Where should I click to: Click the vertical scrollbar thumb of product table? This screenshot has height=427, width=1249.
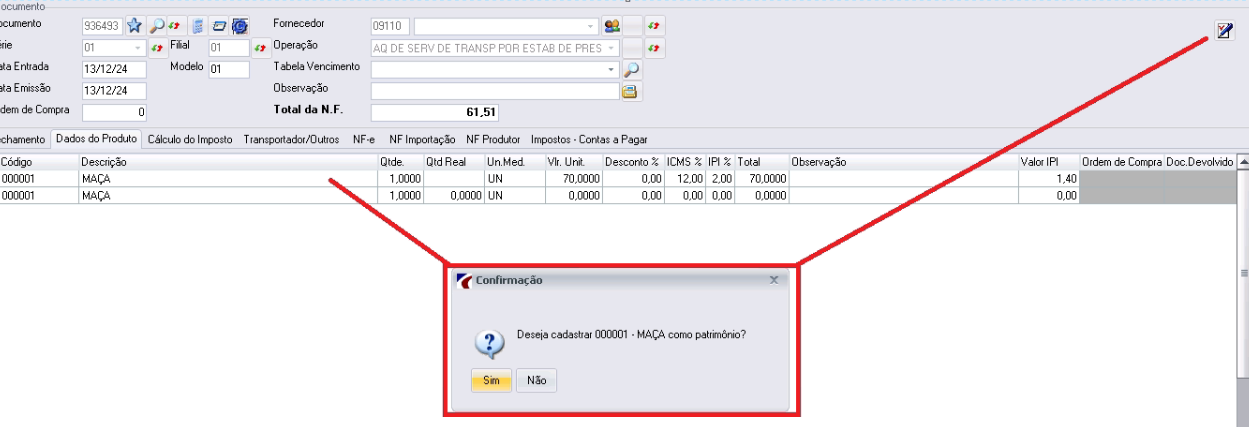tap(1243, 272)
